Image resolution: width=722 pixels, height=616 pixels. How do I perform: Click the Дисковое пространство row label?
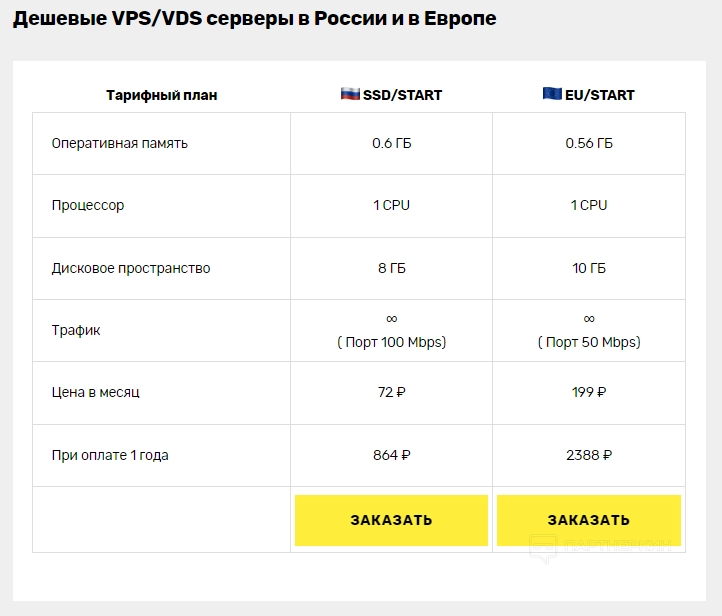pyautogui.click(x=131, y=268)
